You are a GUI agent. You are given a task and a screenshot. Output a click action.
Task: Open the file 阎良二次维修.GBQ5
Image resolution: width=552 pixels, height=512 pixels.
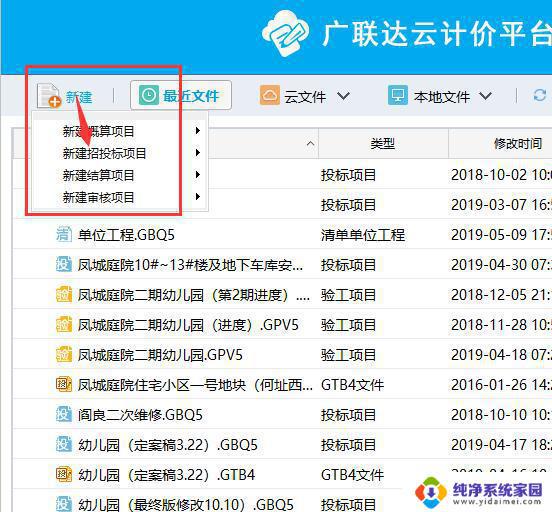coord(140,415)
